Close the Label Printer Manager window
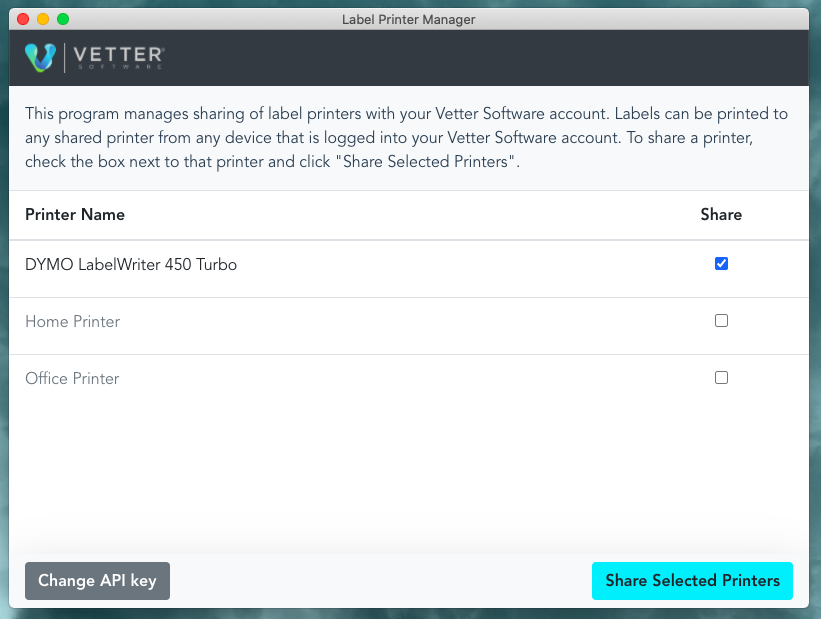Viewport: 821px width, 619px height. (23, 19)
